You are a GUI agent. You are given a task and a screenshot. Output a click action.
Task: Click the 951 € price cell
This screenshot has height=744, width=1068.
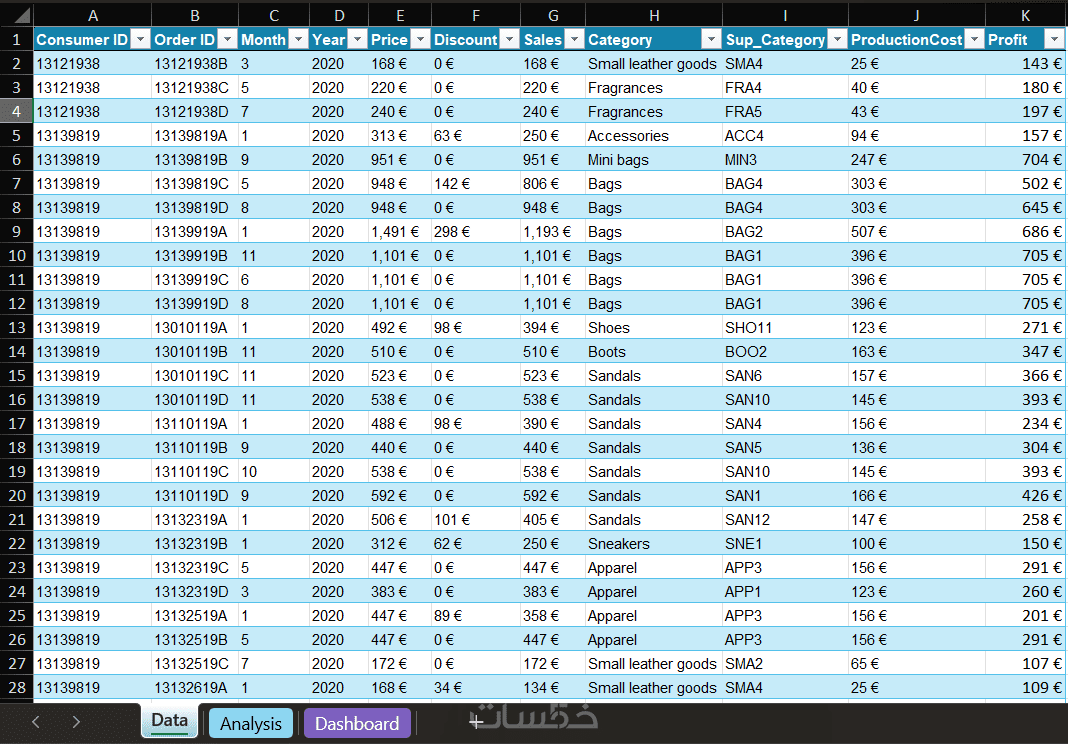[x=400, y=160]
